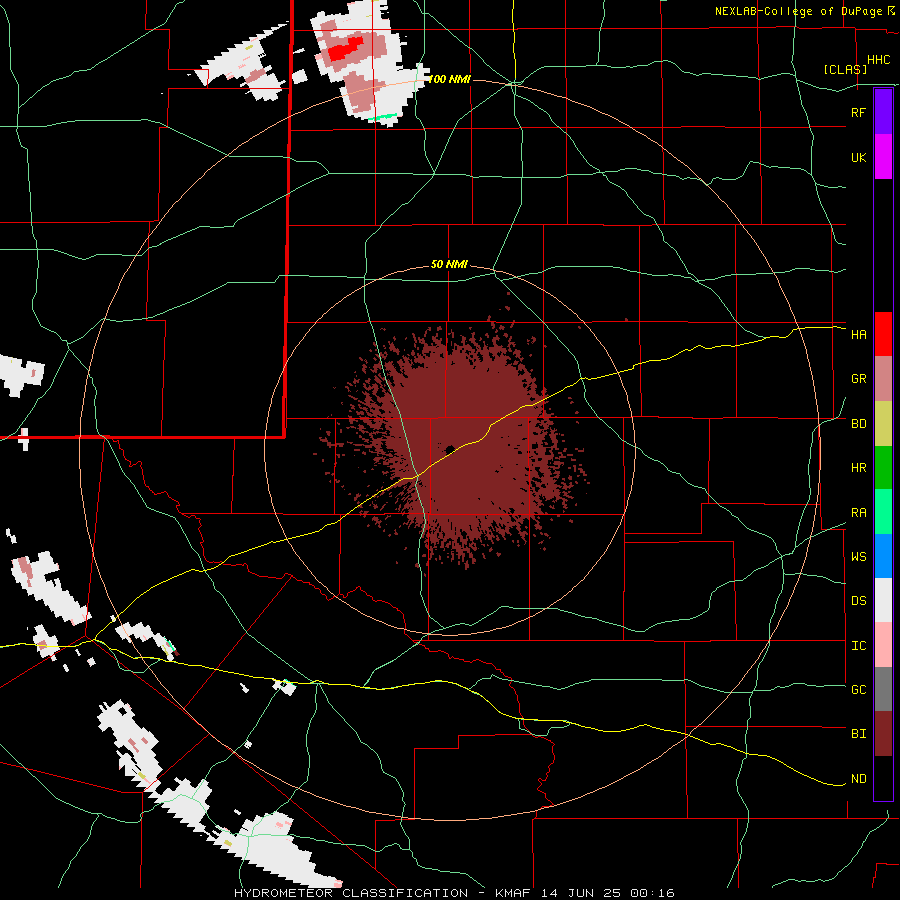The height and width of the screenshot is (900, 900).
Task: Click the bright red hail core in northern storm
Action: [346, 49]
